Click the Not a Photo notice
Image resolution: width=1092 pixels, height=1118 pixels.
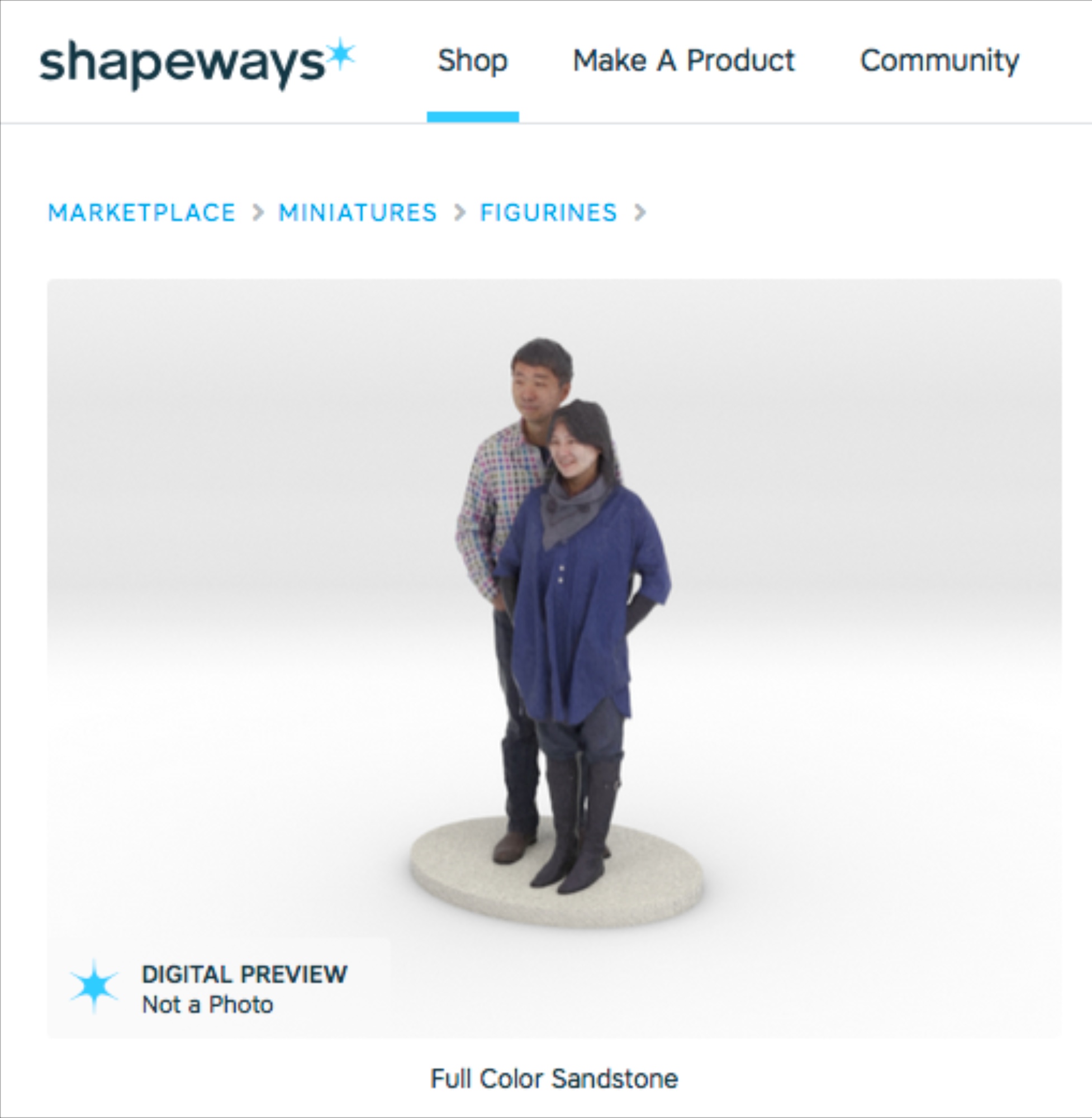click(208, 1005)
